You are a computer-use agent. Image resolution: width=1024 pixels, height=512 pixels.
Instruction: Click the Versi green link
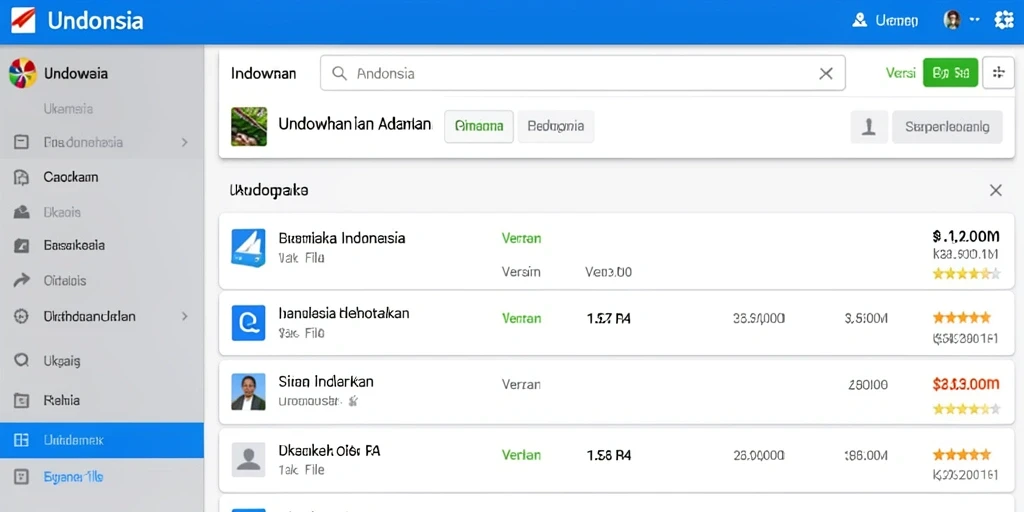(900, 73)
